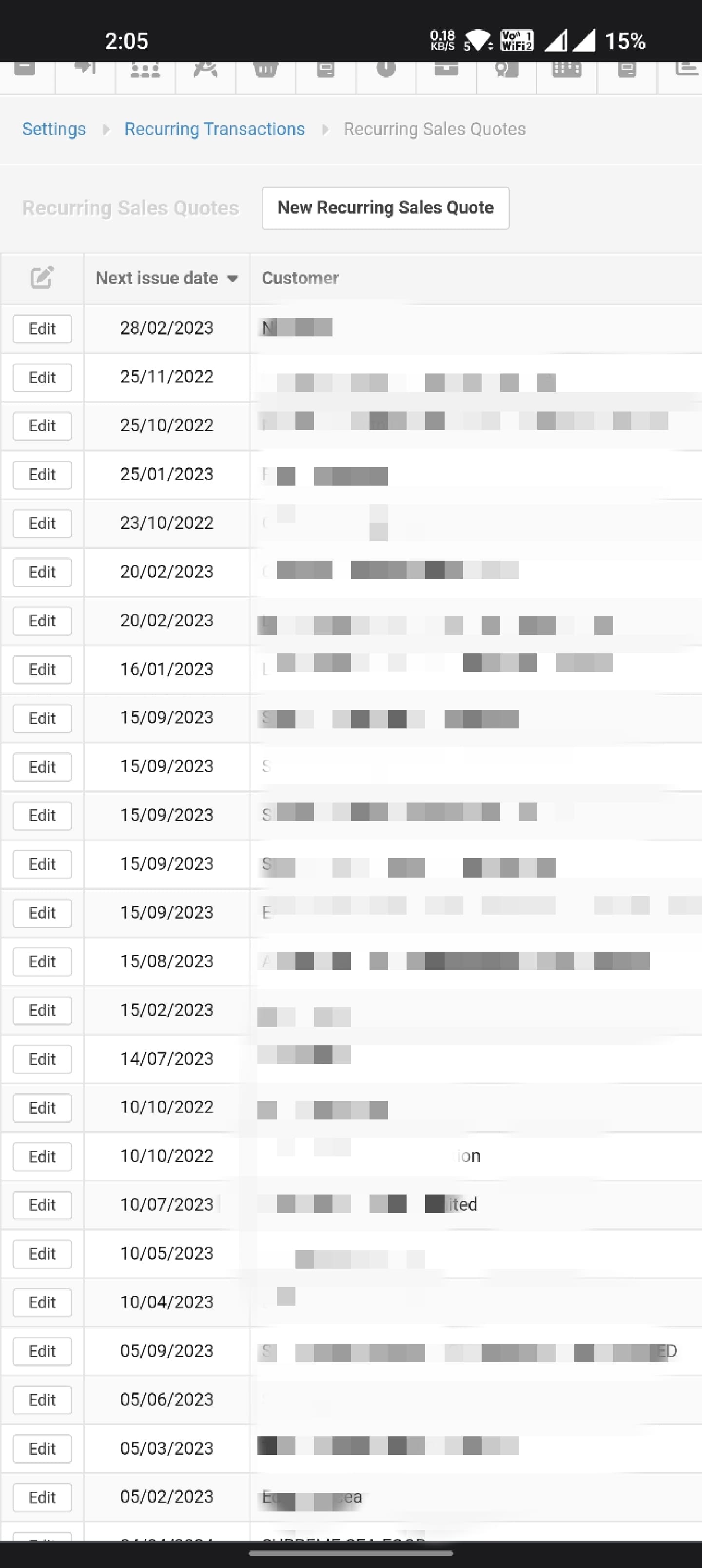This screenshot has height=1568, width=702.
Task: Sort by Next issue date column
Action: pyautogui.click(x=157, y=278)
